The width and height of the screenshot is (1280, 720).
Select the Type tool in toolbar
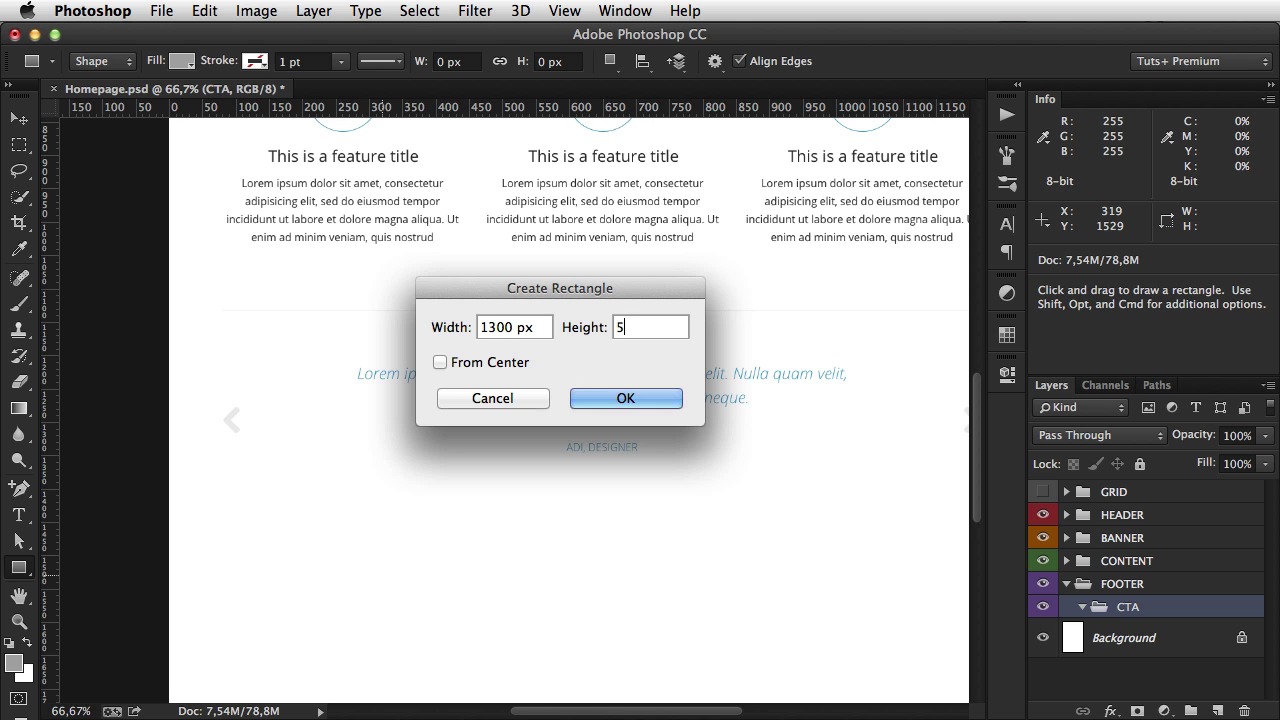point(19,515)
